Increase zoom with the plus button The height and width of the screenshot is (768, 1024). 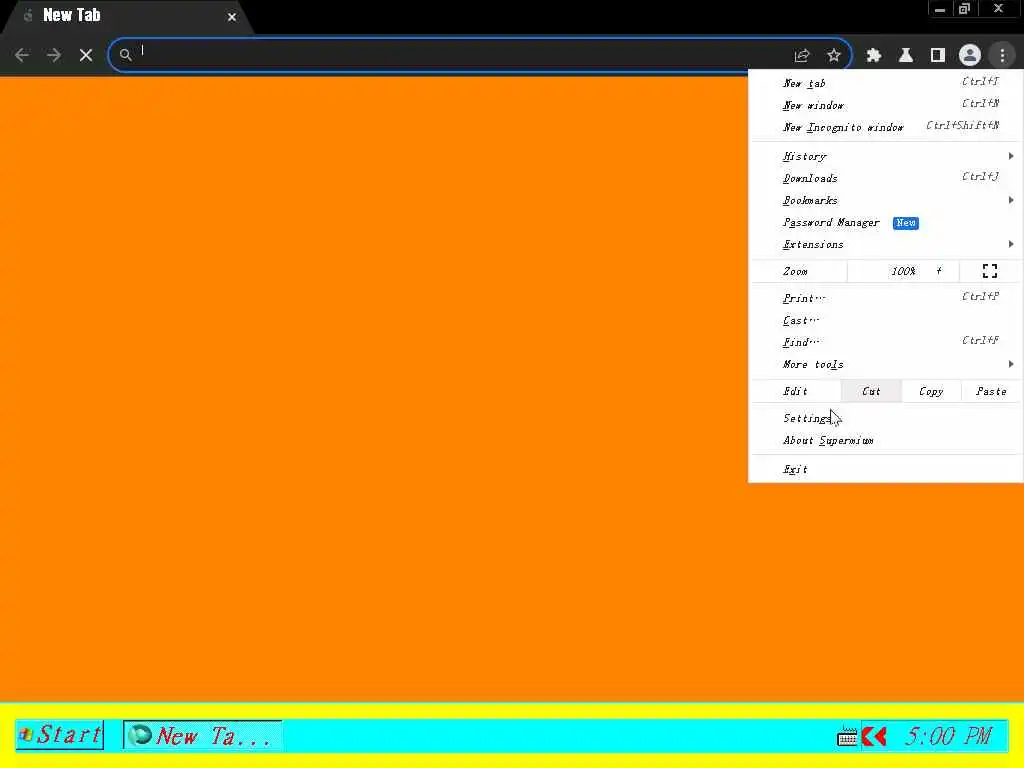(939, 271)
